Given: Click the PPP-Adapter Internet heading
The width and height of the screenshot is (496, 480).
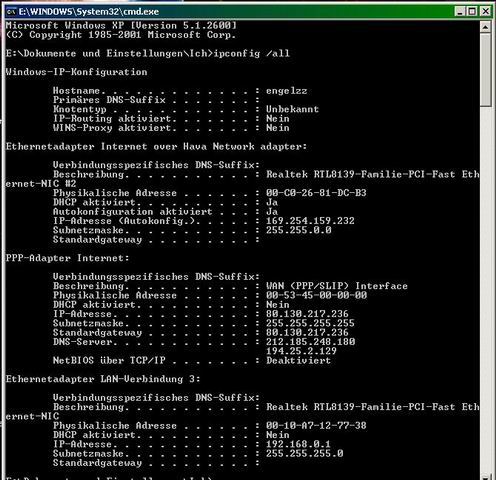Looking at the screenshot, I should click(67, 258).
